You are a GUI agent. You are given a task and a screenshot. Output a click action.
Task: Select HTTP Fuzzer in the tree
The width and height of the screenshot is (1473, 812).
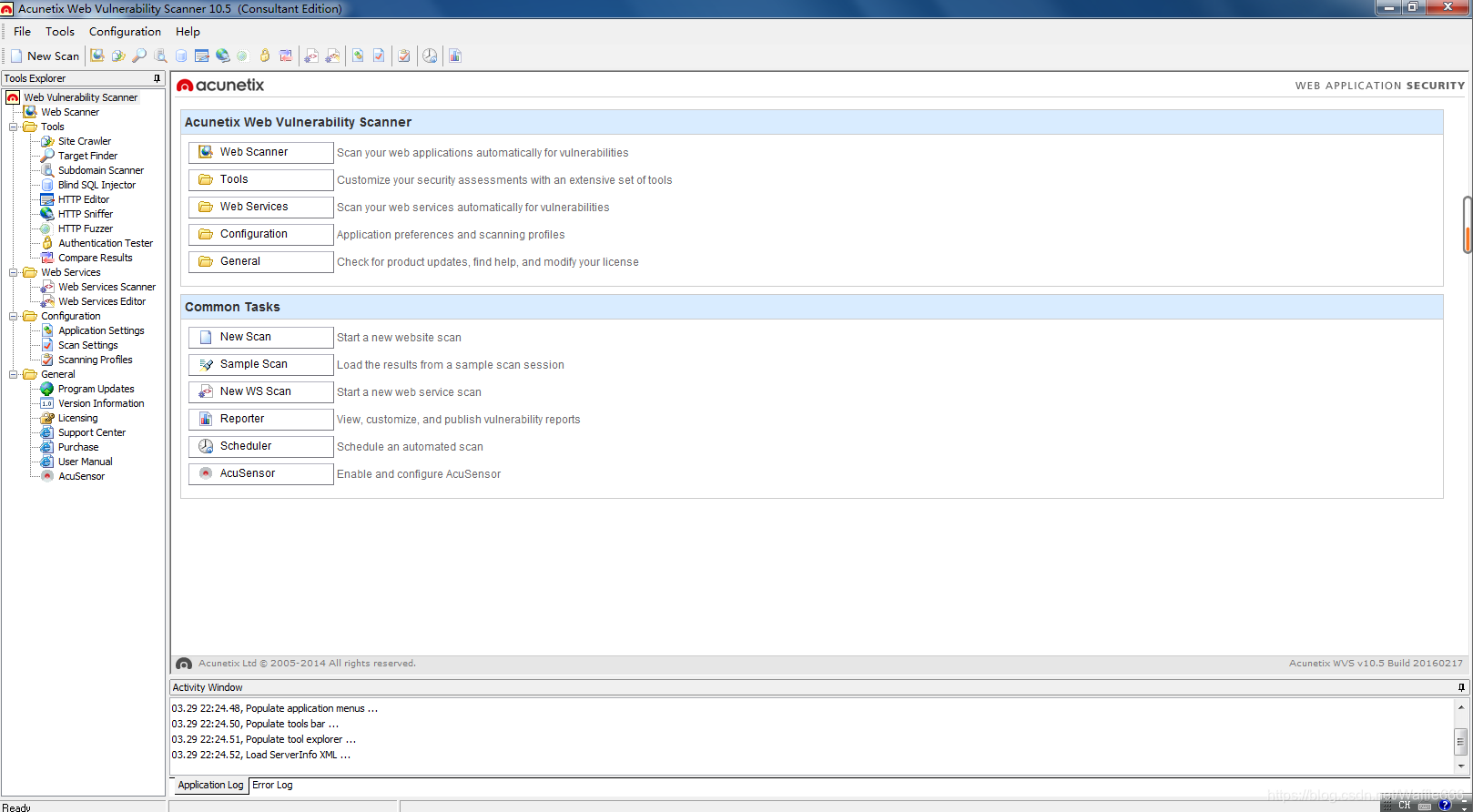point(86,228)
